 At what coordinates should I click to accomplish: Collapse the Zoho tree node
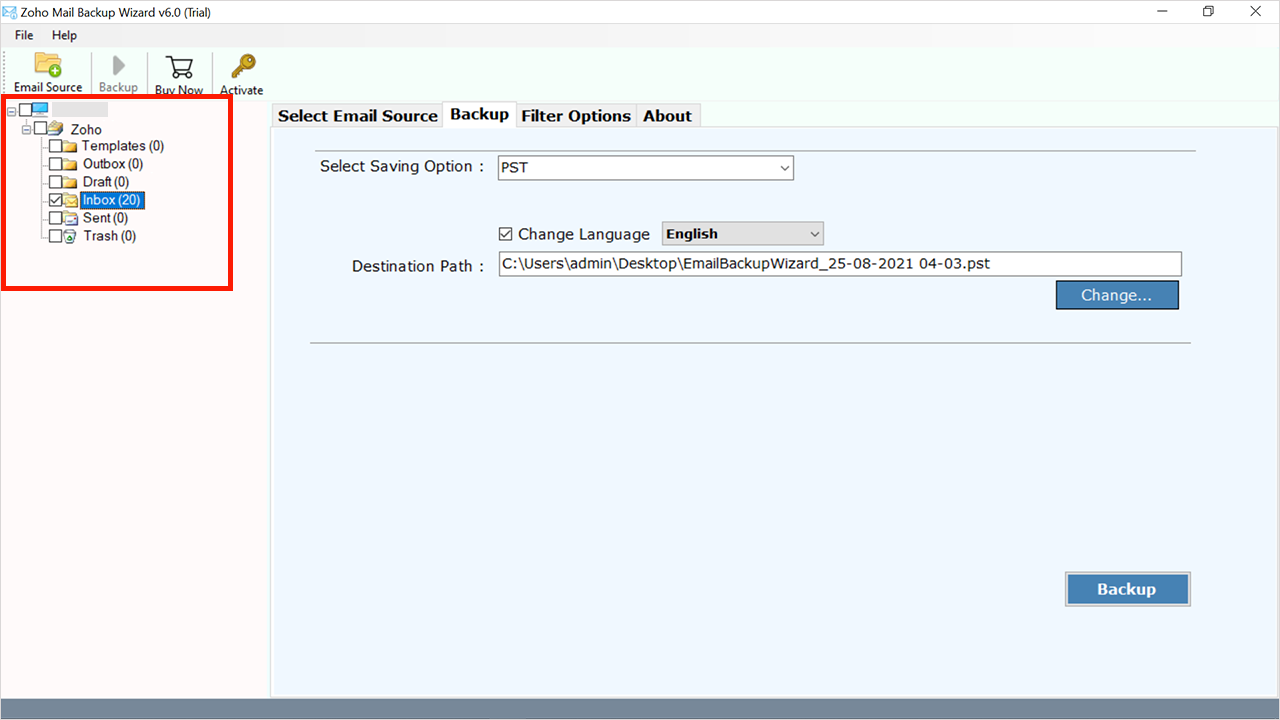coord(27,129)
